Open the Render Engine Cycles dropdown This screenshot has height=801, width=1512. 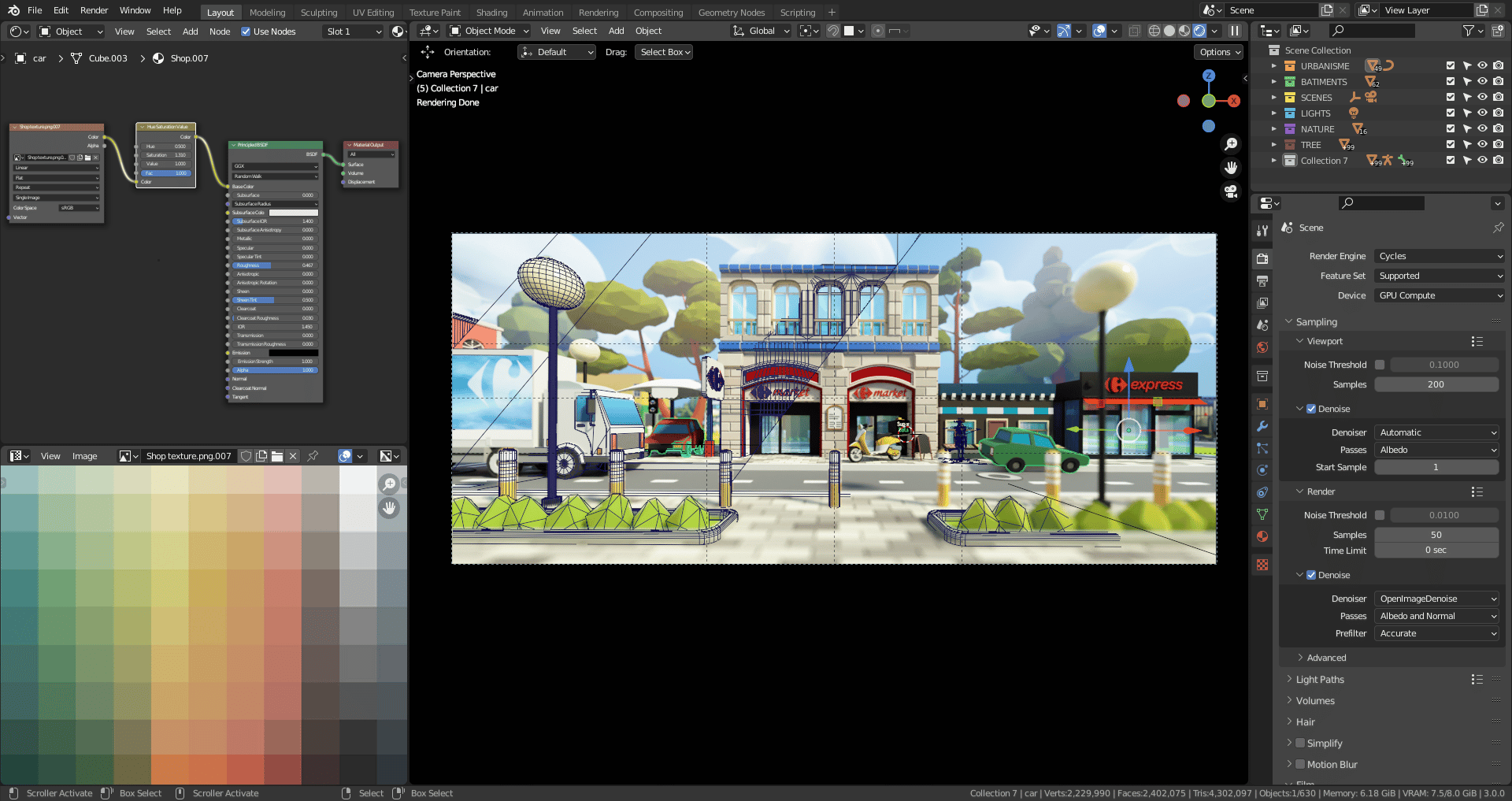point(1440,256)
